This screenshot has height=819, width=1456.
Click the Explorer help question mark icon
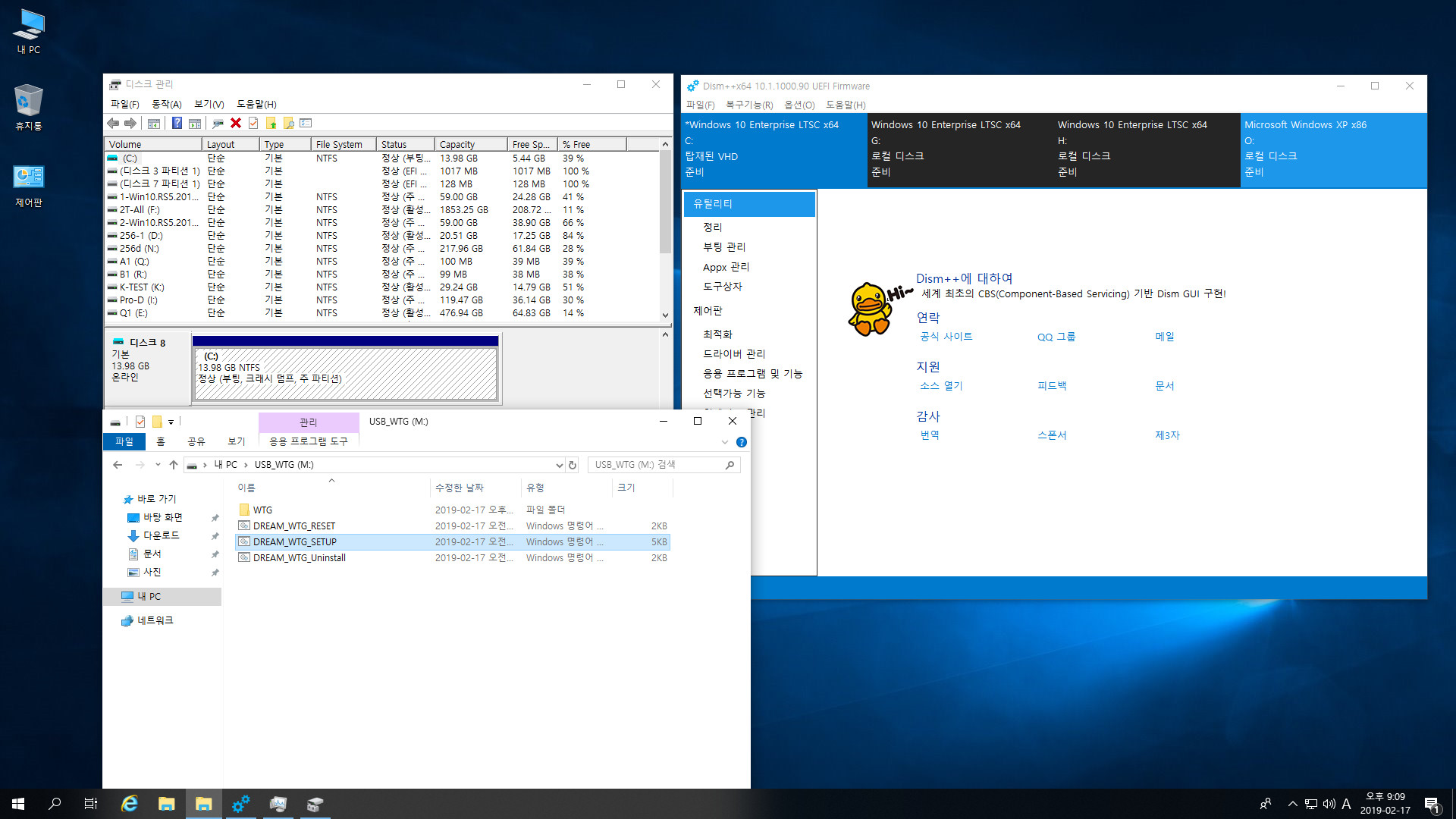point(742,442)
